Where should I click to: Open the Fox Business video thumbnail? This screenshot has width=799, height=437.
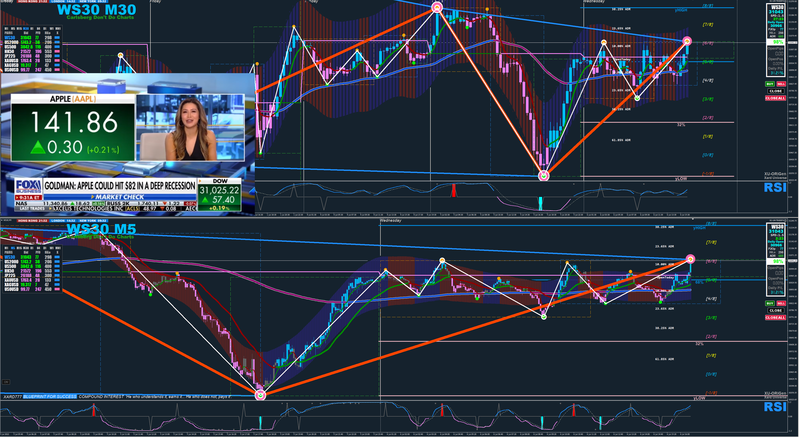(x=127, y=144)
